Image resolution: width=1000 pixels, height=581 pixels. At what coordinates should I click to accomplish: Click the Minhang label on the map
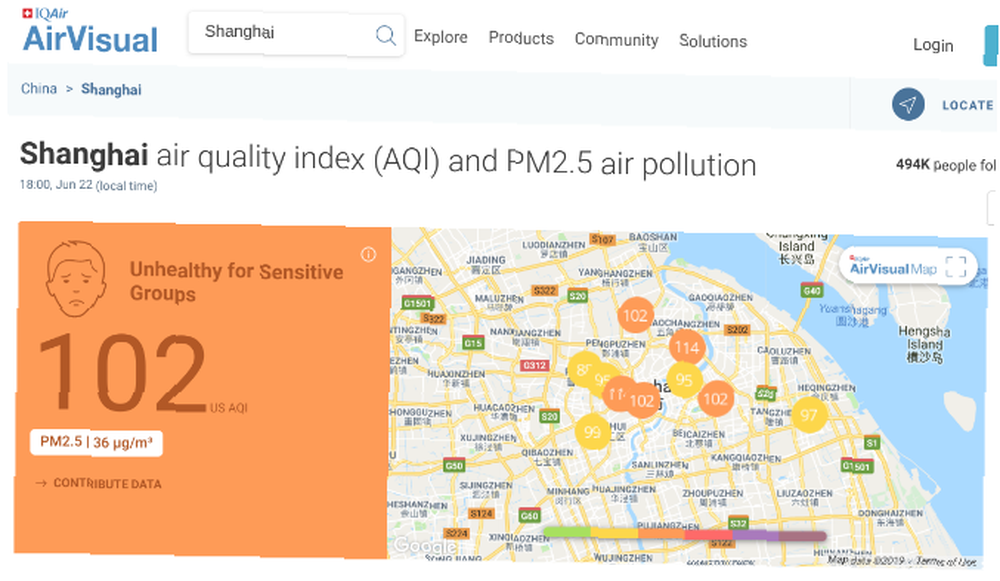pyautogui.click(x=568, y=495)
